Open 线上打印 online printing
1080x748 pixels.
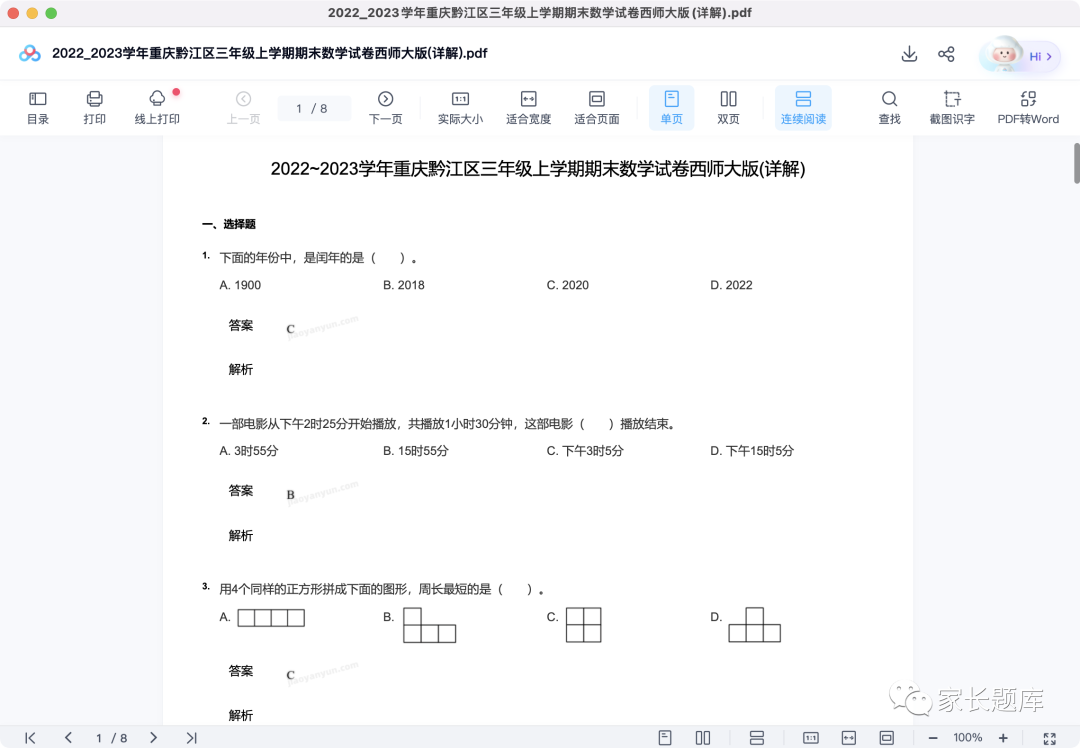pyautogui.click(x=157, y=108)
